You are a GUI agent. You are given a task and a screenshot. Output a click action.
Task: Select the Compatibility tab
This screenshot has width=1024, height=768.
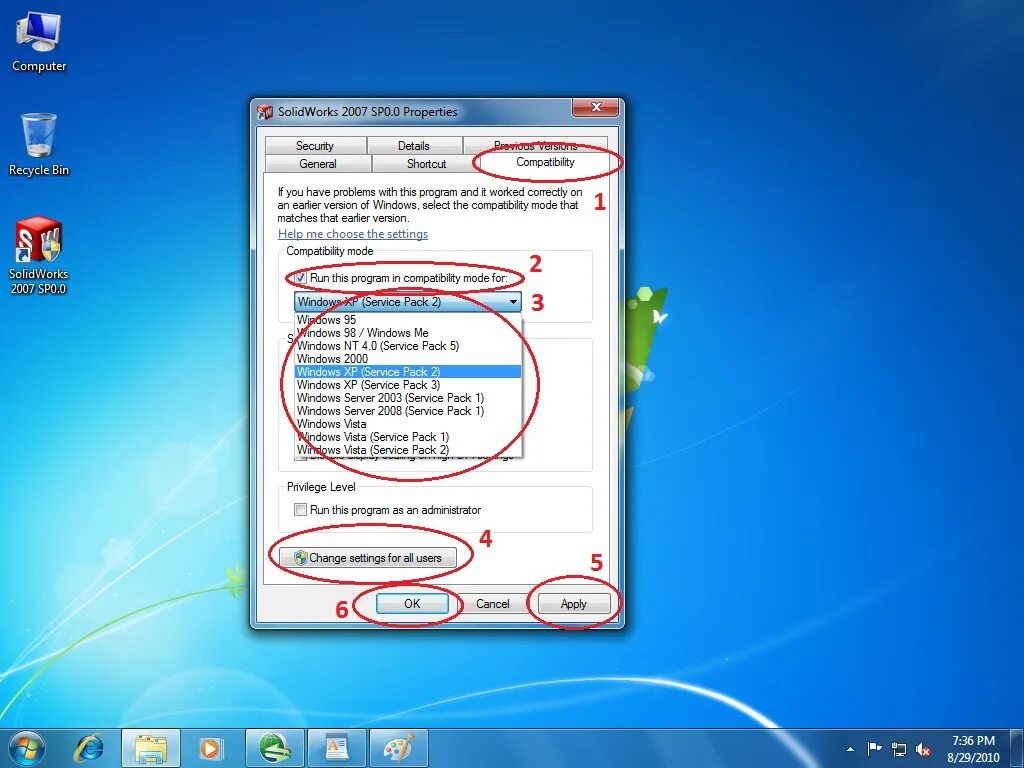pyautogui.click(x=545, y=162)
